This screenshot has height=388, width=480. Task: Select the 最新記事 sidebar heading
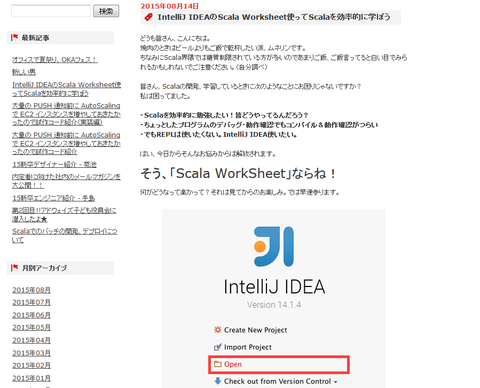tap(35, 38)
